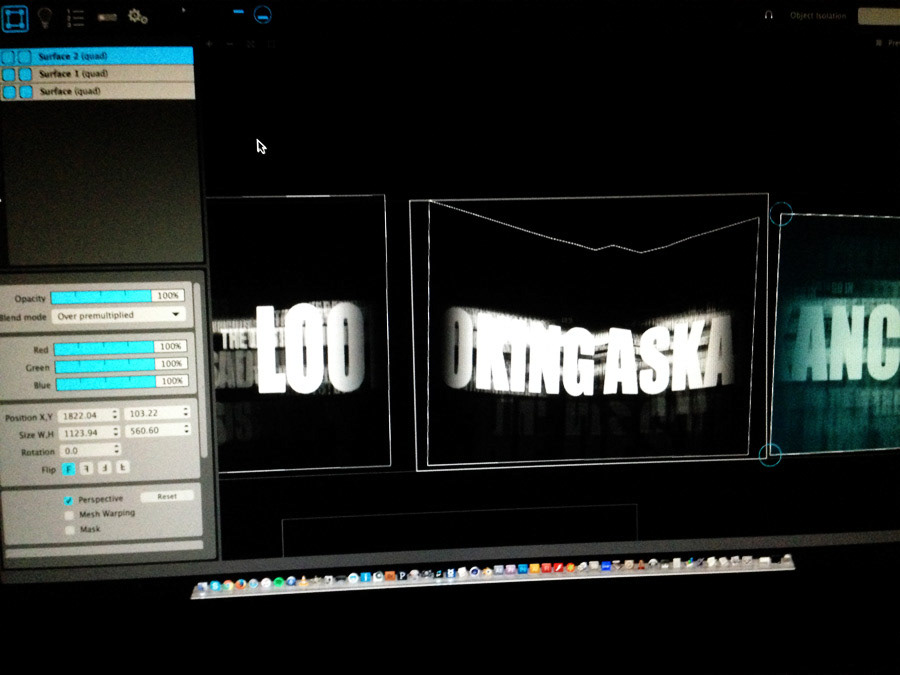Select the second Flip button (horizontal mirror)
900x675 pixels.
click(x=86, y=468)
